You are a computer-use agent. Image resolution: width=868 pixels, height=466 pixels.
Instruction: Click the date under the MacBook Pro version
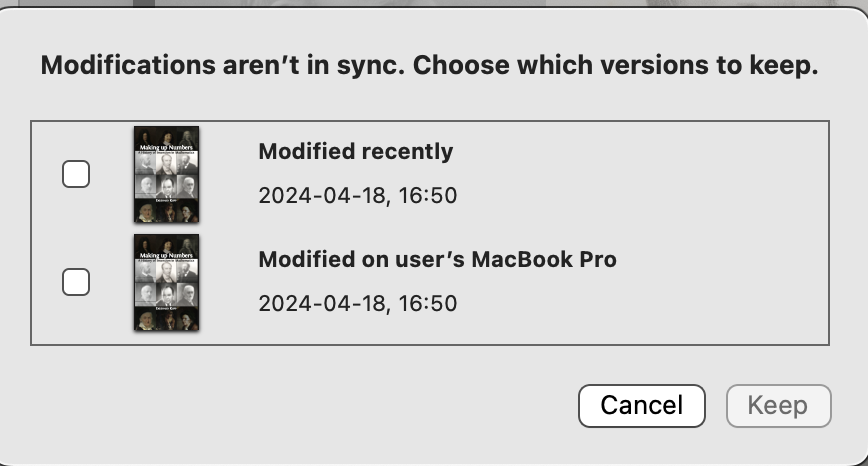pos(357,304)
